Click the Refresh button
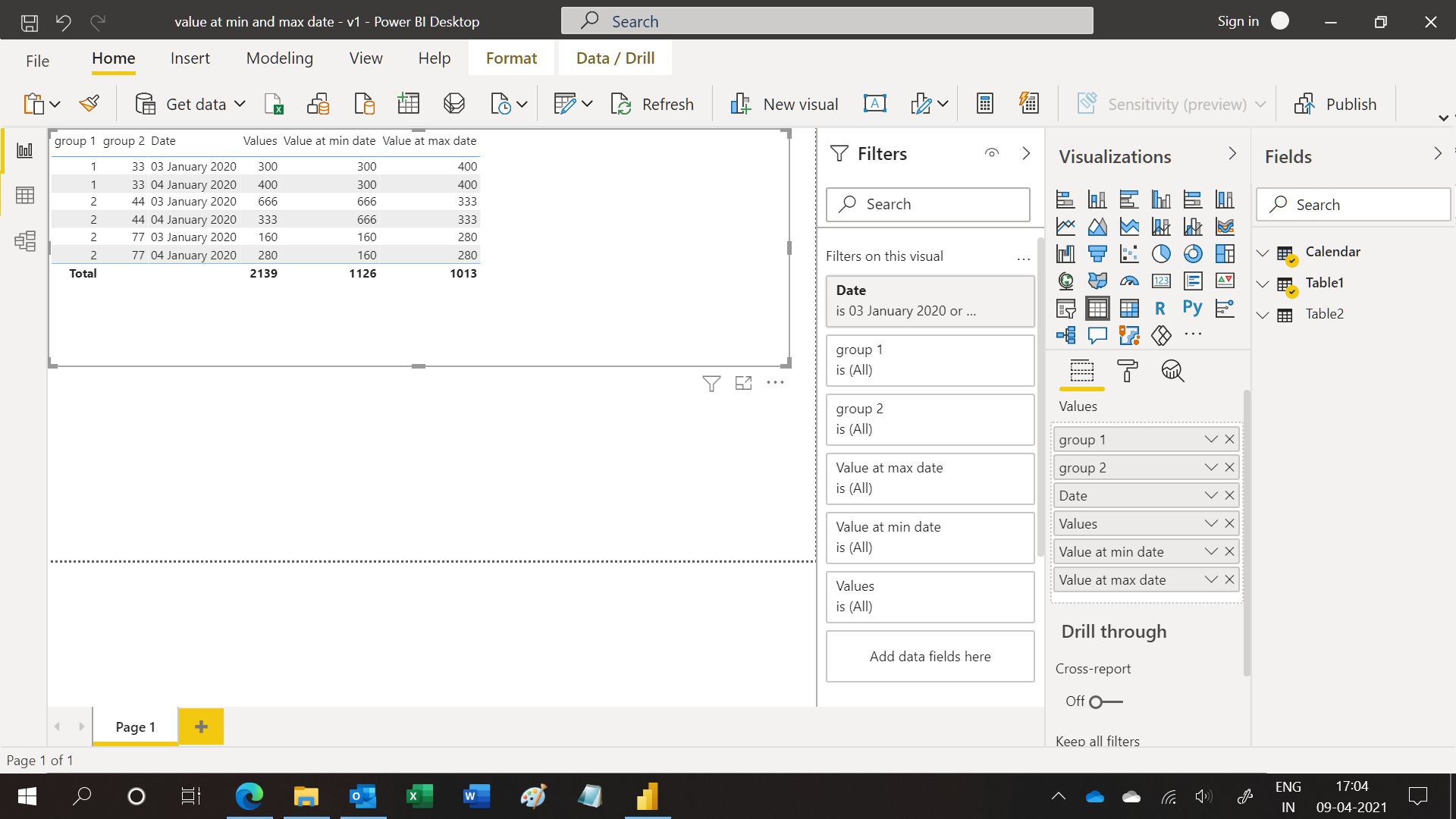The image size is (1456, 819). tap(653, 104)
